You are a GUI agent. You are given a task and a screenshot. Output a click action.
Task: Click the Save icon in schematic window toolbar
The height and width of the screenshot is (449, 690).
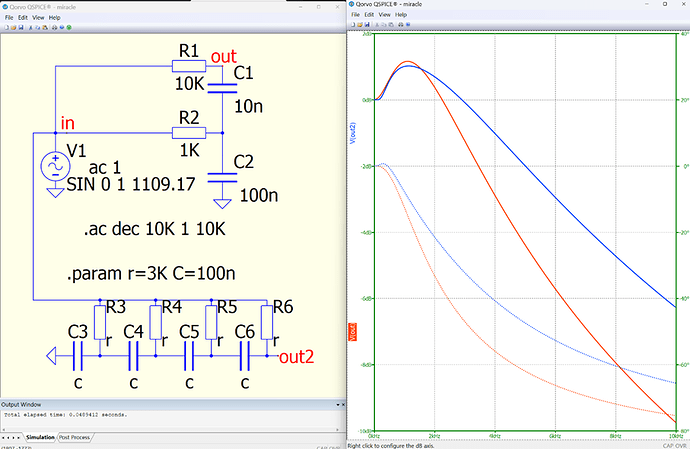21,27
